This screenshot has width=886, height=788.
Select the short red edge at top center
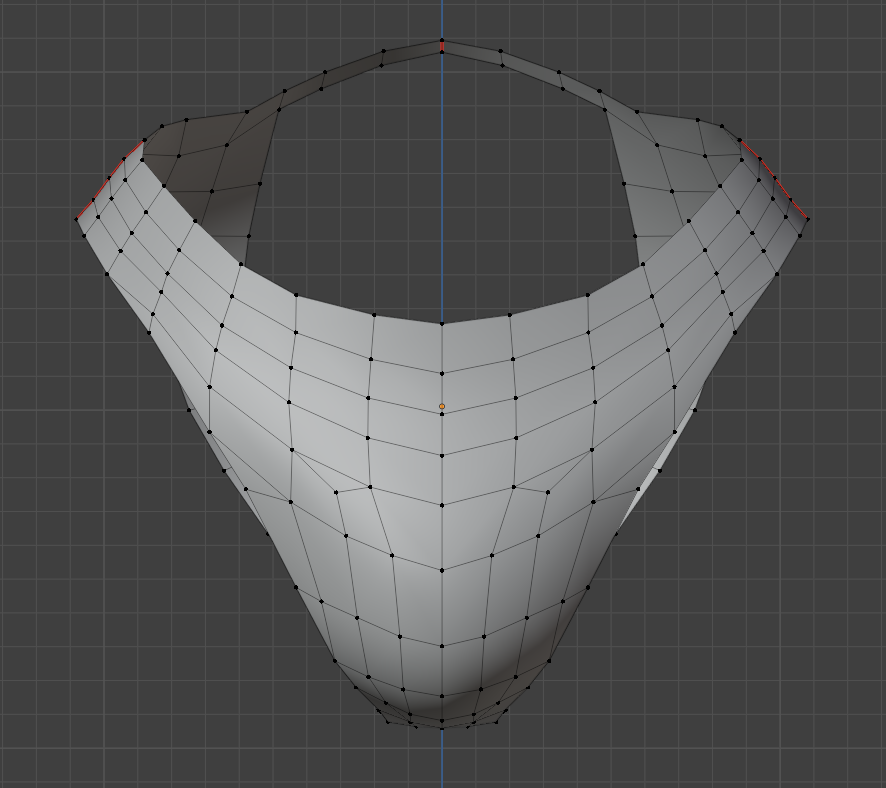[442, 46]
